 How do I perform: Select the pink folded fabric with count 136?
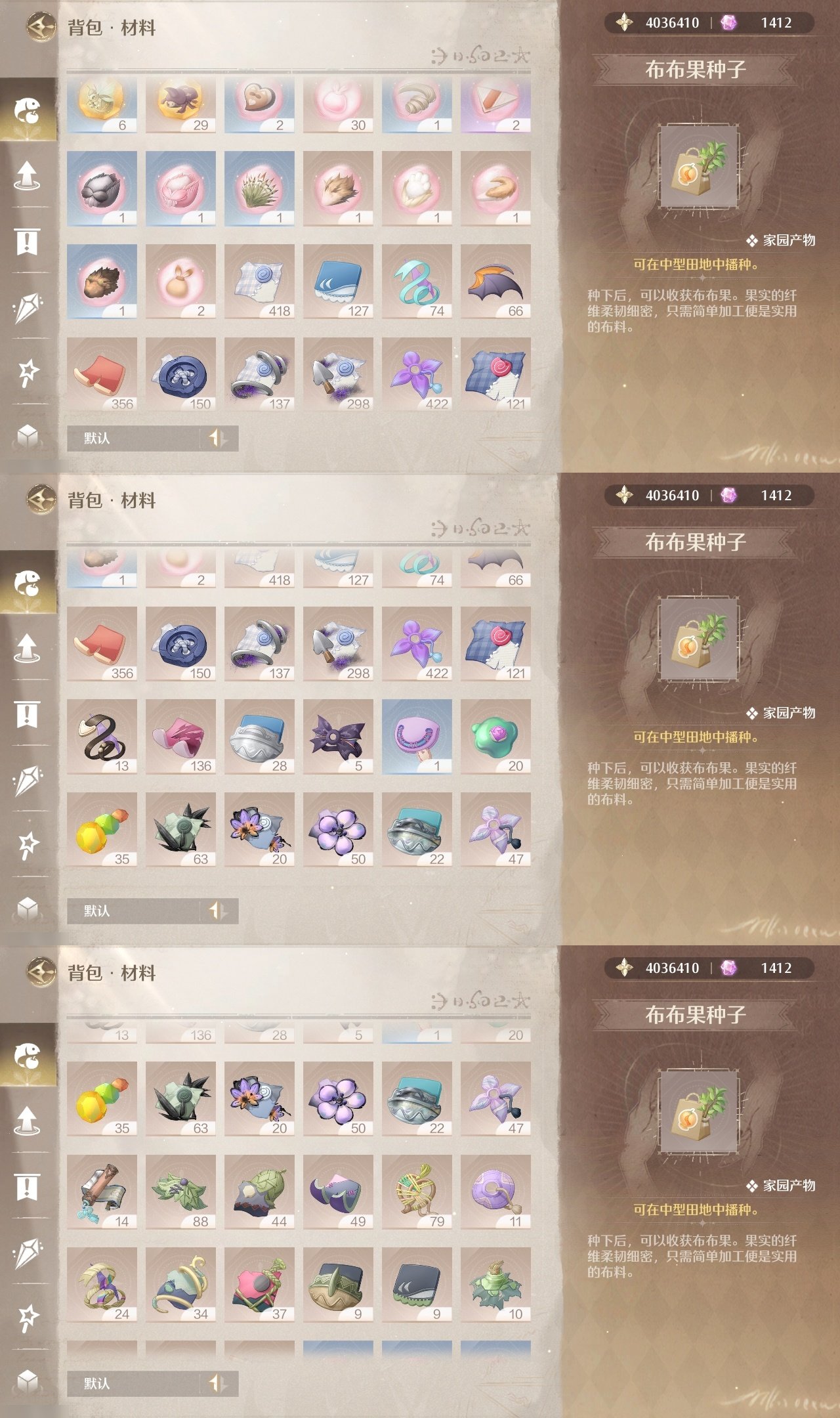click(x=180, y=737)
